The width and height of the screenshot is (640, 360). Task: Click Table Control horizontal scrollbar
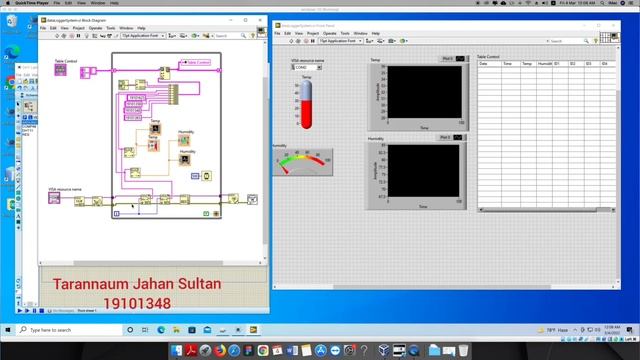(x=547, y=210)
